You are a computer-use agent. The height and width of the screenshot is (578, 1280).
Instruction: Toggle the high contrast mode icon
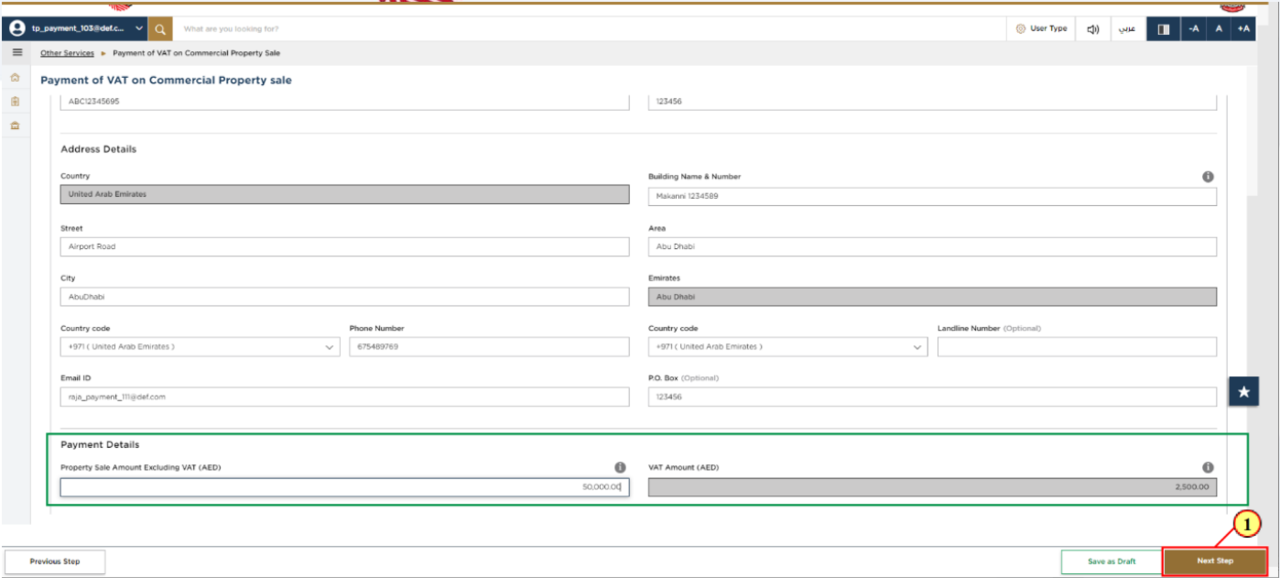[x=1163, y=29]
